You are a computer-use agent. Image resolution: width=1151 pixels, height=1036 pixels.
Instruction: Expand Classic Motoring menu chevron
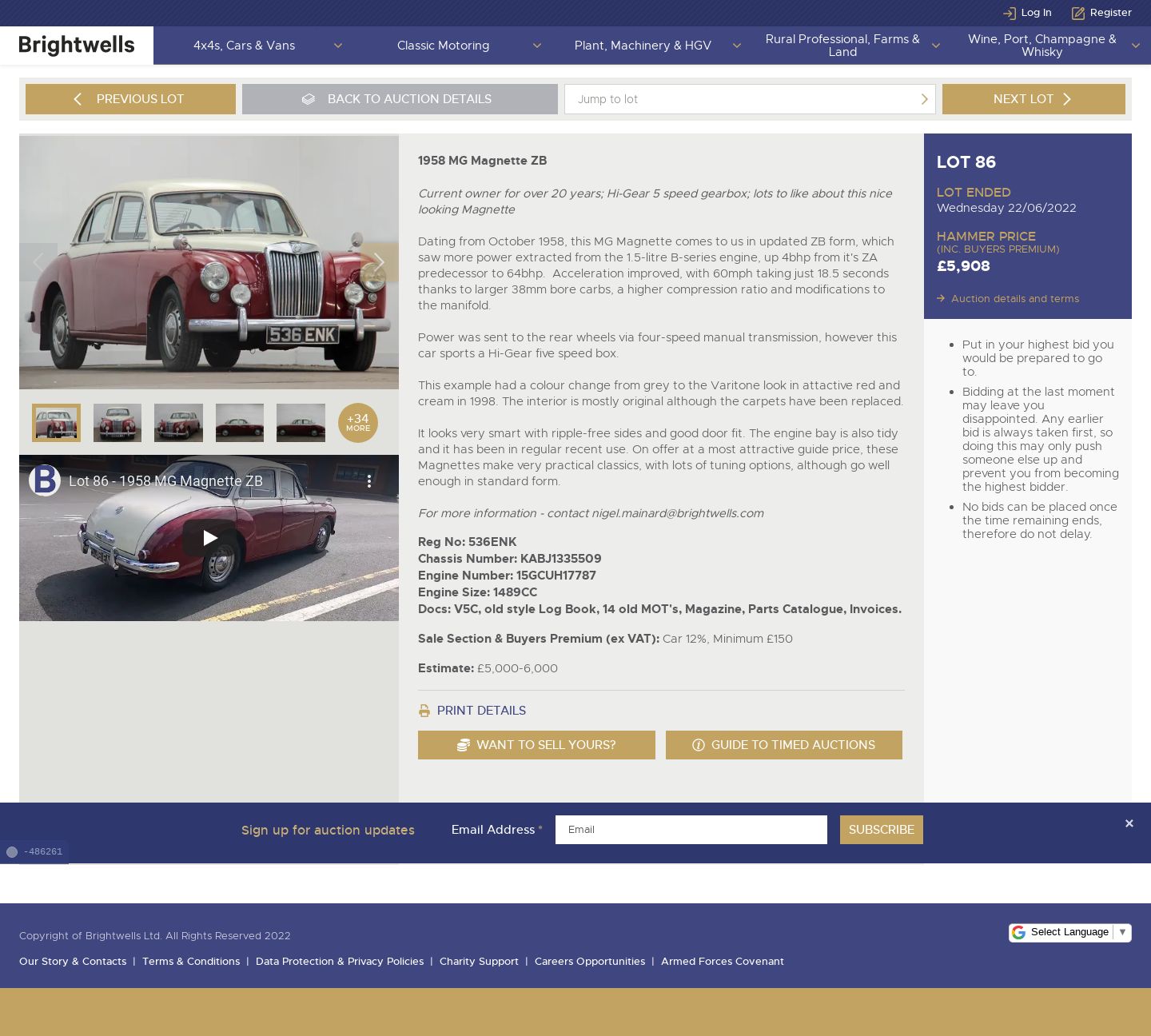click(537, 46)
